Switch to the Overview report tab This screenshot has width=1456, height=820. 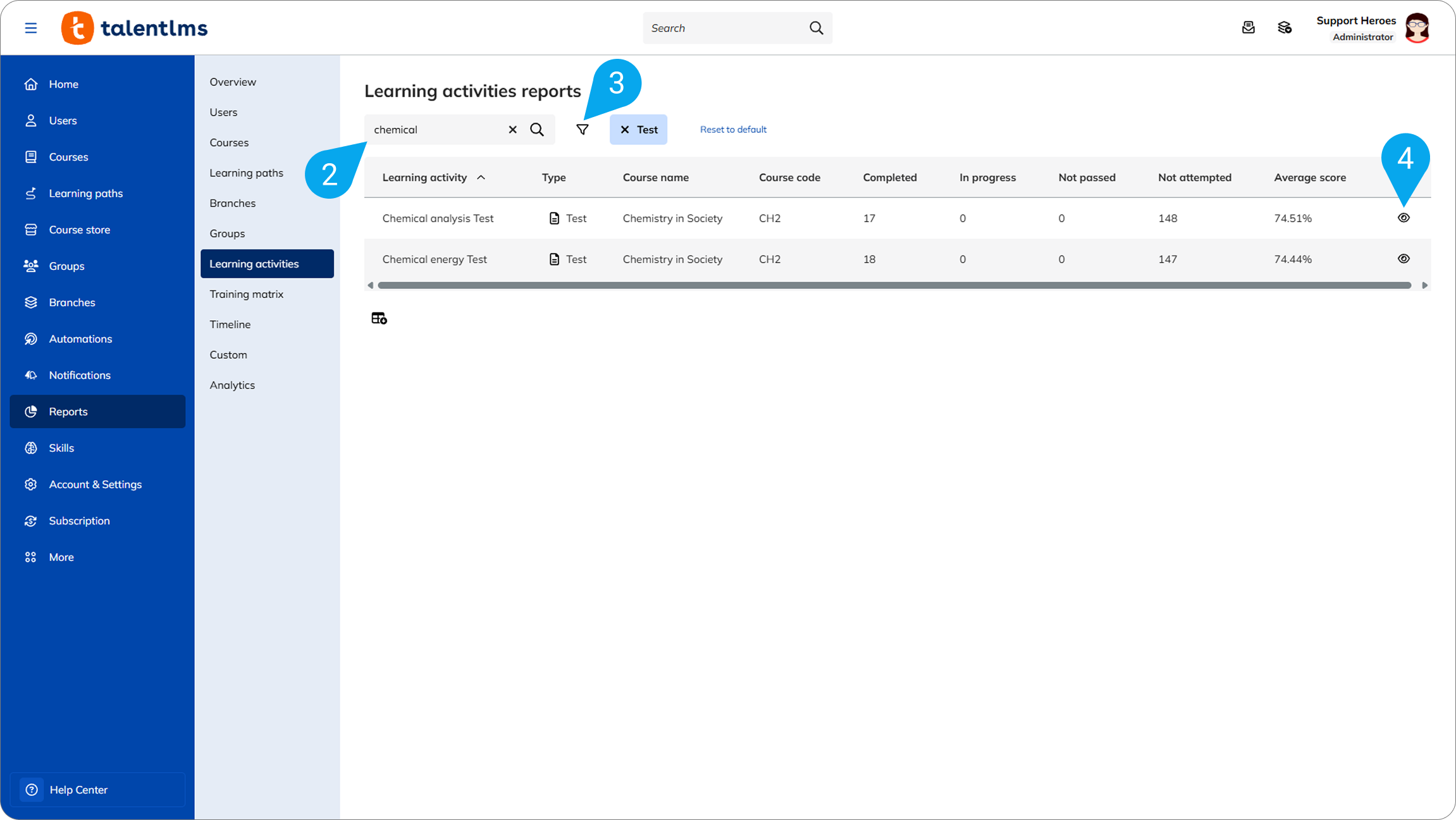(267, 82)
